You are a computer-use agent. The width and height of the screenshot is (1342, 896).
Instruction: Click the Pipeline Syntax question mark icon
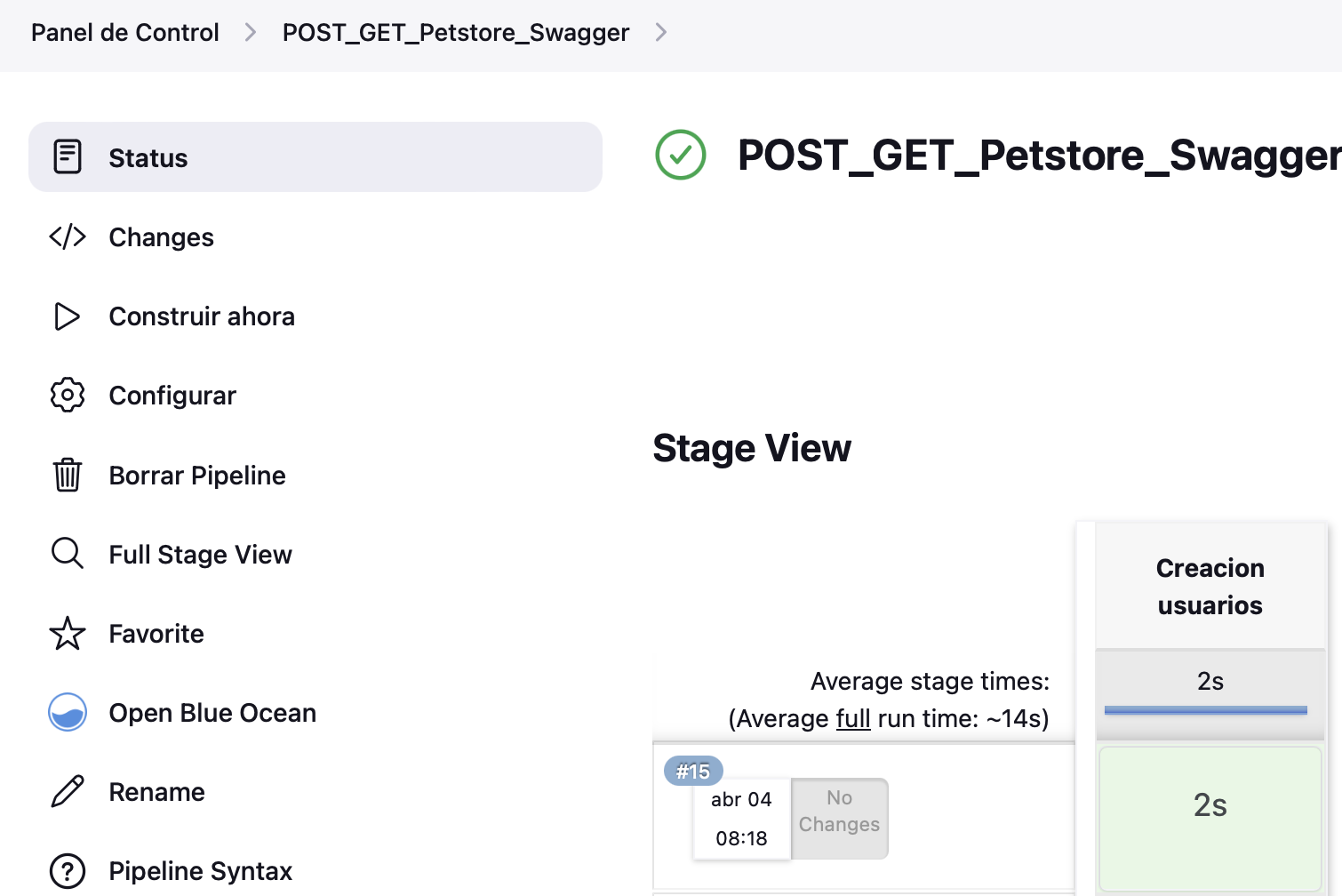coord(68,871)
